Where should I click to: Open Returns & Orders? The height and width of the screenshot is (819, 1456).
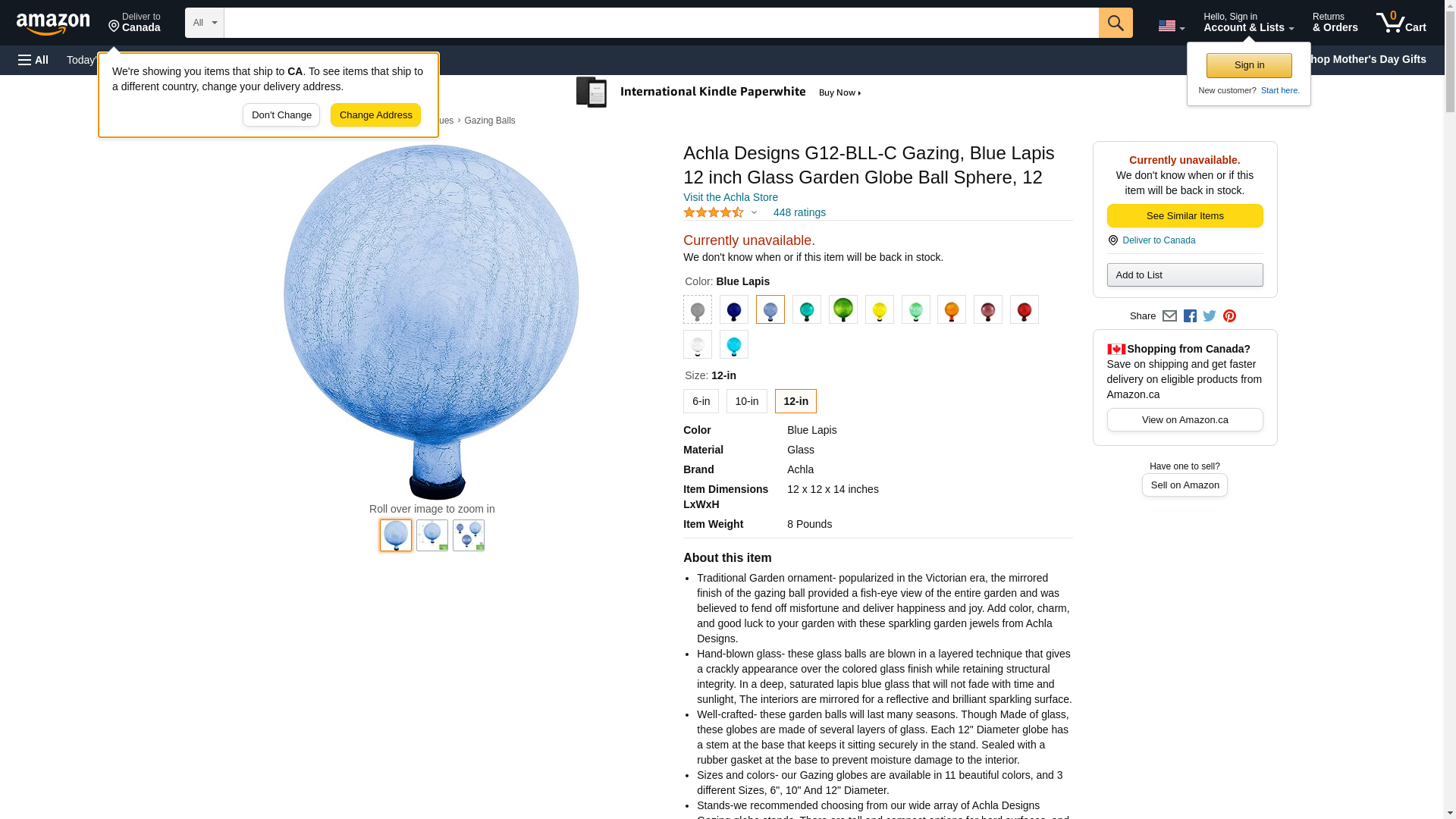coord(1335,23)
